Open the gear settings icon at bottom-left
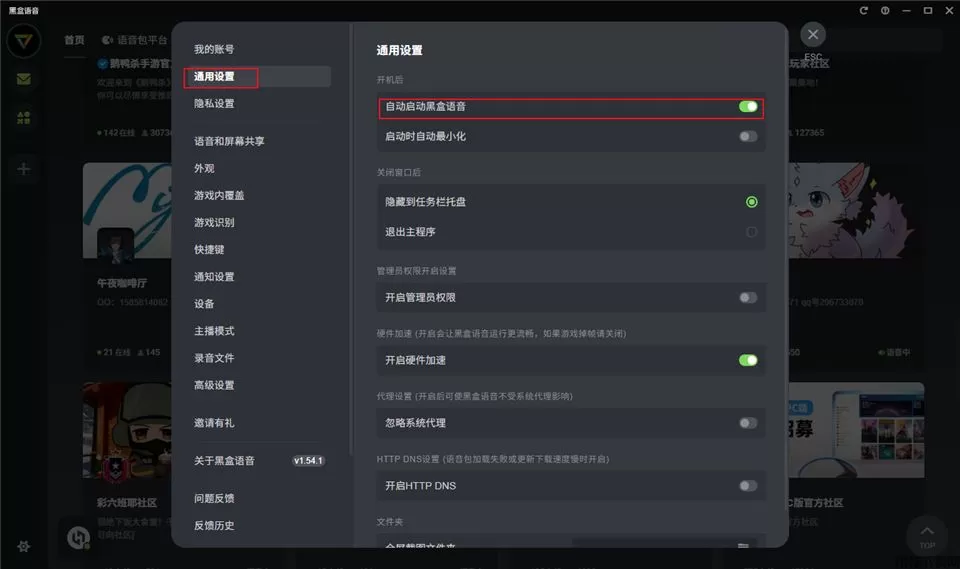 point(24,546)
